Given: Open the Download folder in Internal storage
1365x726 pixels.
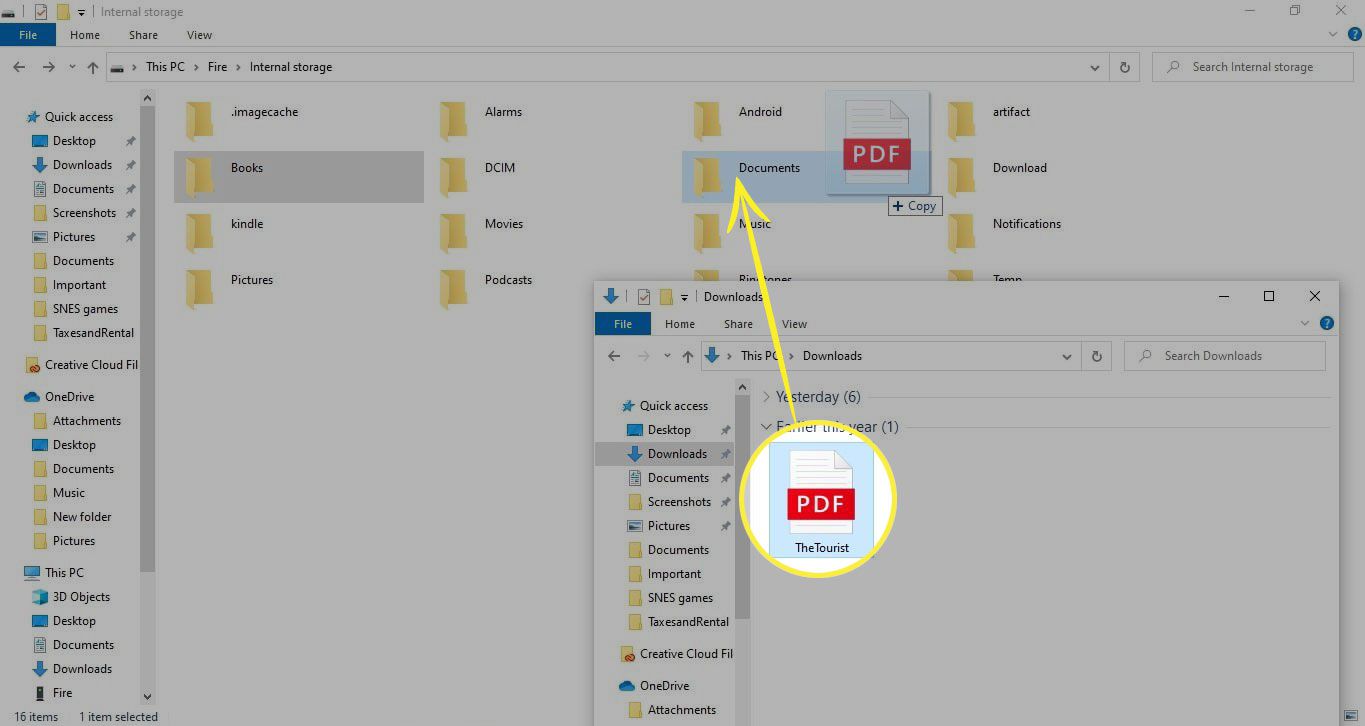Looking at the screenshot, I should (999, 177).
